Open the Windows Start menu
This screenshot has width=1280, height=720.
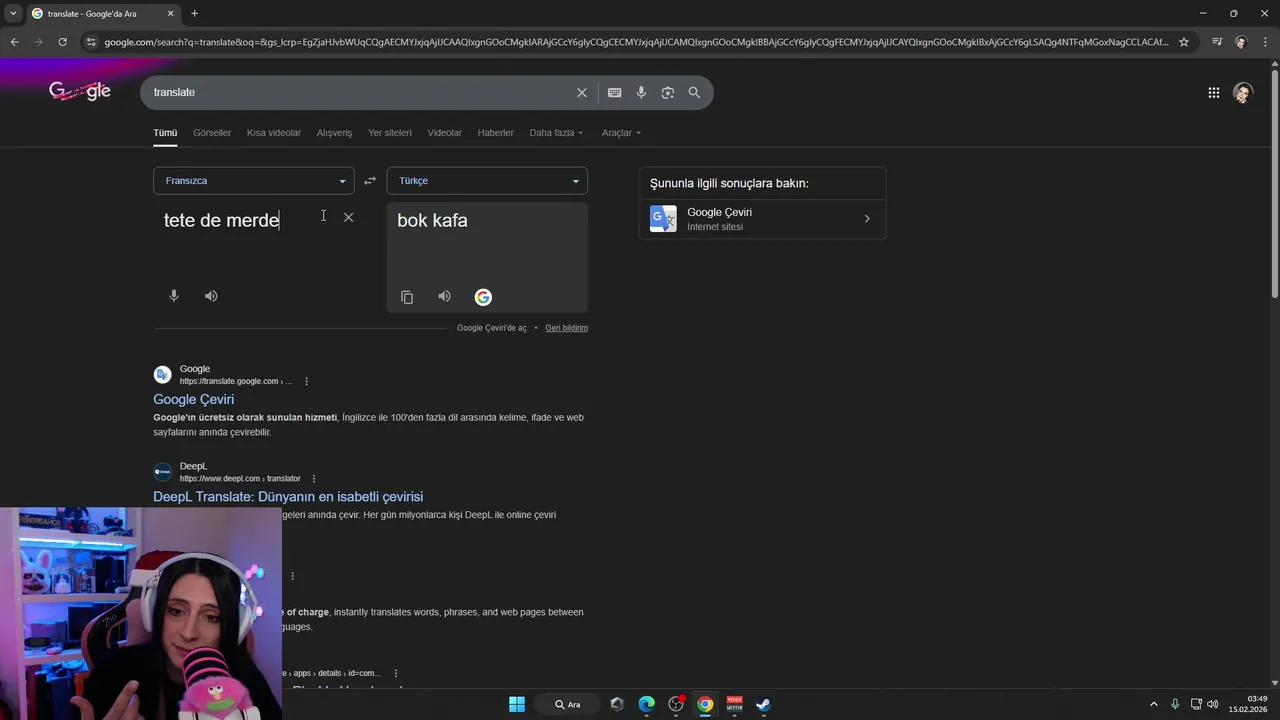coord(517,704)
